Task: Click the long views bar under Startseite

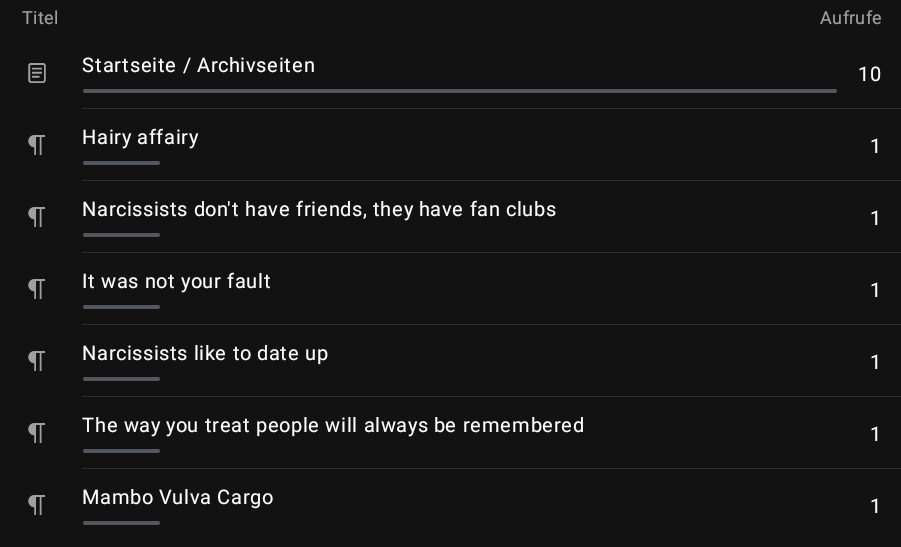Action: point(460,91)
